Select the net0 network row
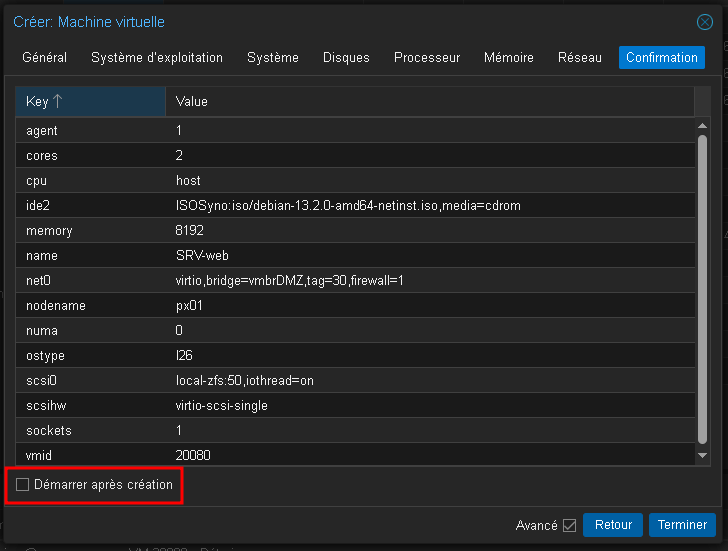Screen dimensions: 728x551 coord(355,281)
